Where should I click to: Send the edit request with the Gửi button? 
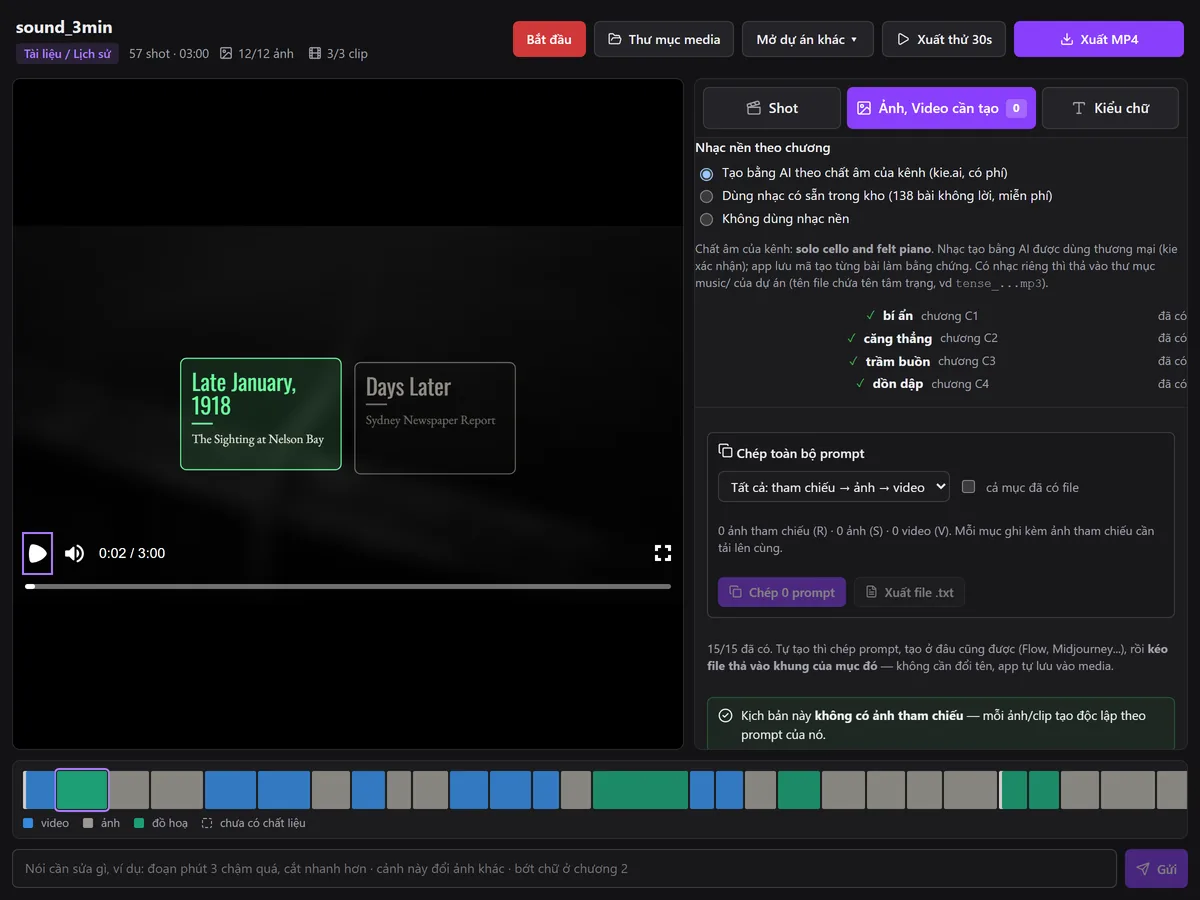click(1156, 869)
